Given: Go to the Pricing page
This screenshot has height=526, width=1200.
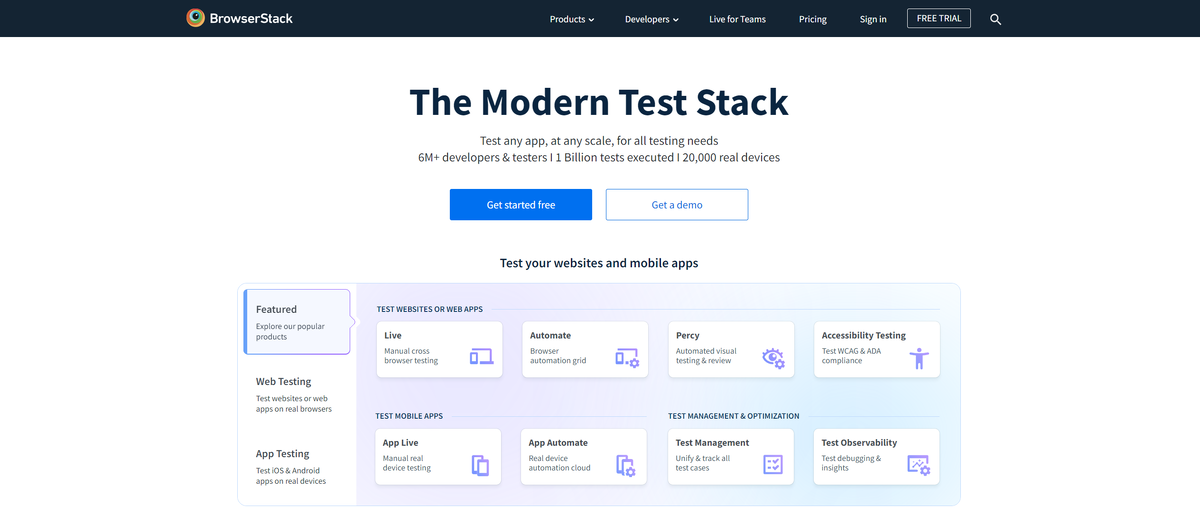Looking at the screenshot, I should click(813, 19).
